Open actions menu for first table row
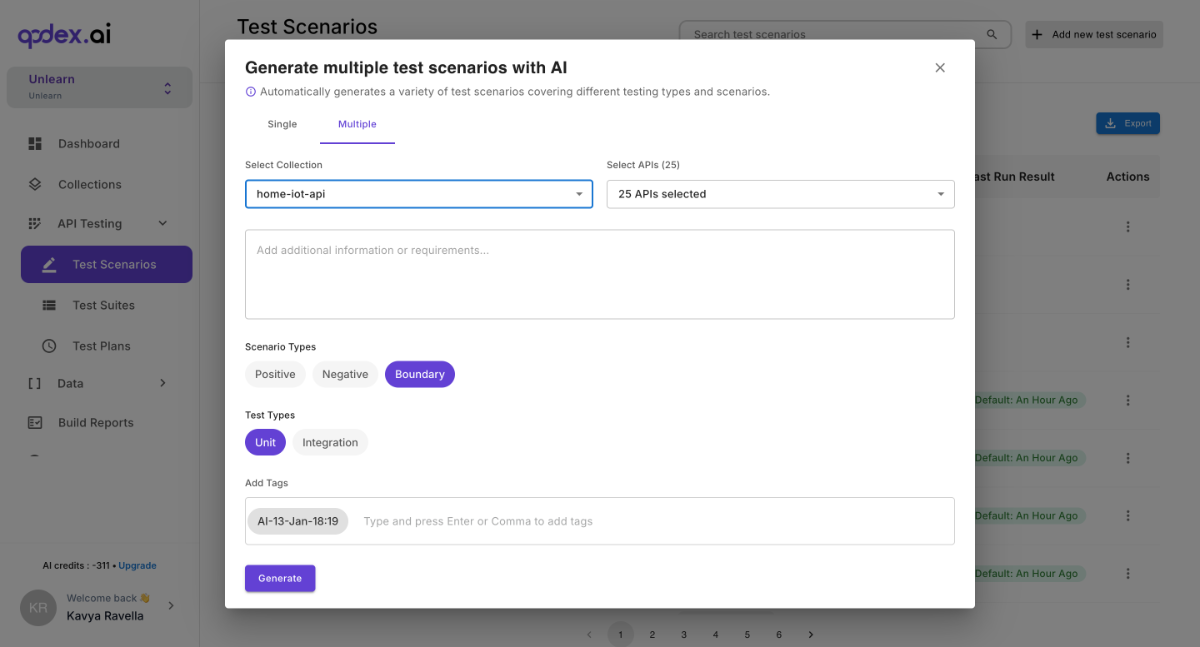This screenshot has width=1200, height=647. coord(1128,226)
